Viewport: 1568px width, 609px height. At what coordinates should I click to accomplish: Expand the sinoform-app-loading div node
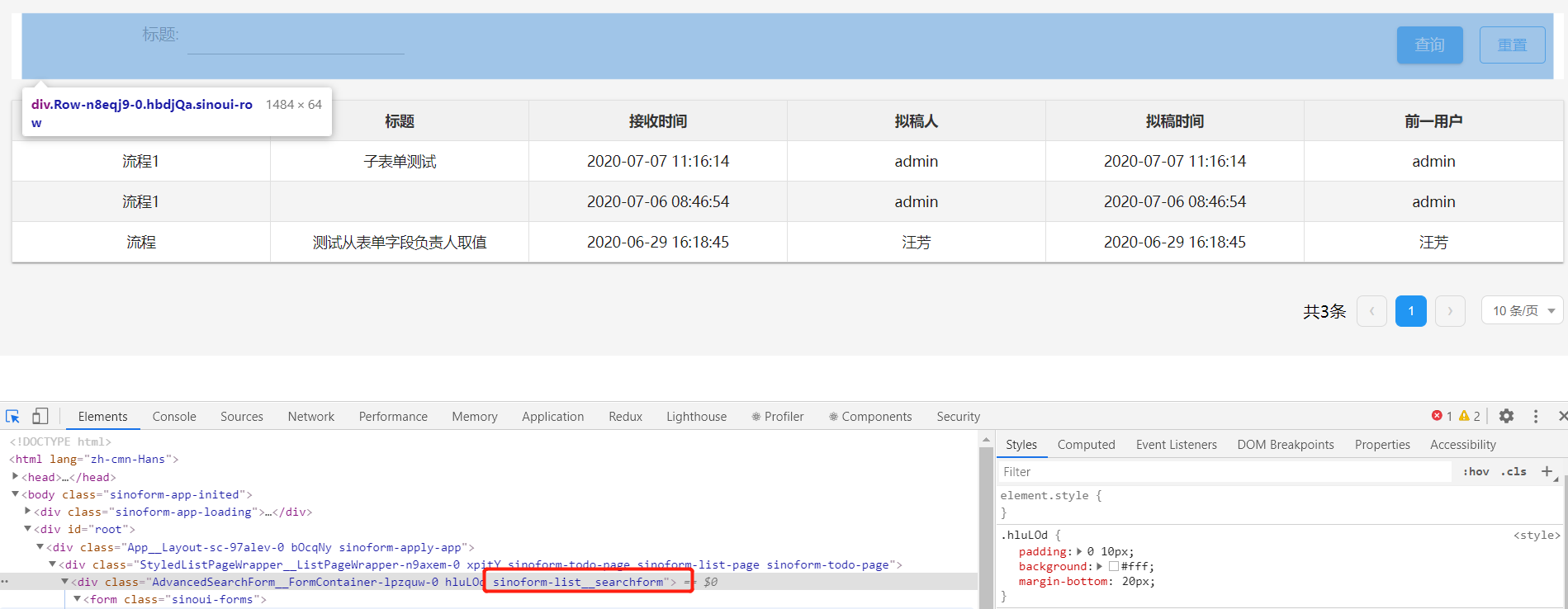(x=28, y=512)
